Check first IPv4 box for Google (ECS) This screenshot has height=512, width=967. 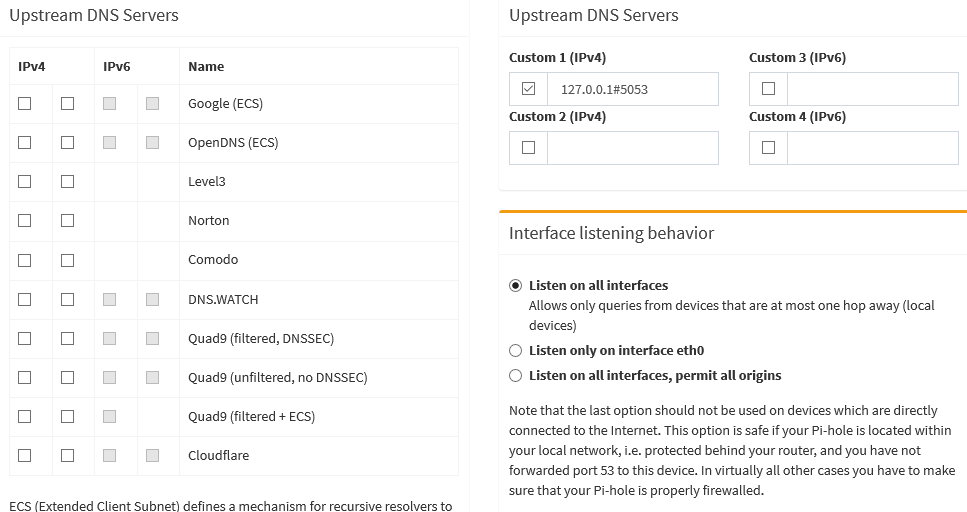25,103
